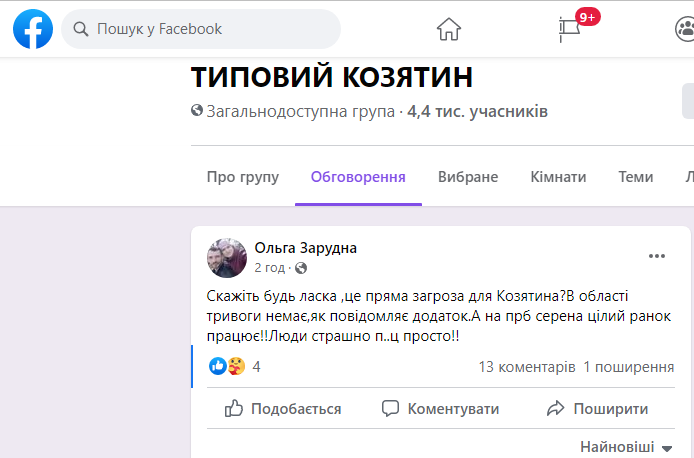Open Ольга Зарудна profile name link

click(306, 248)
